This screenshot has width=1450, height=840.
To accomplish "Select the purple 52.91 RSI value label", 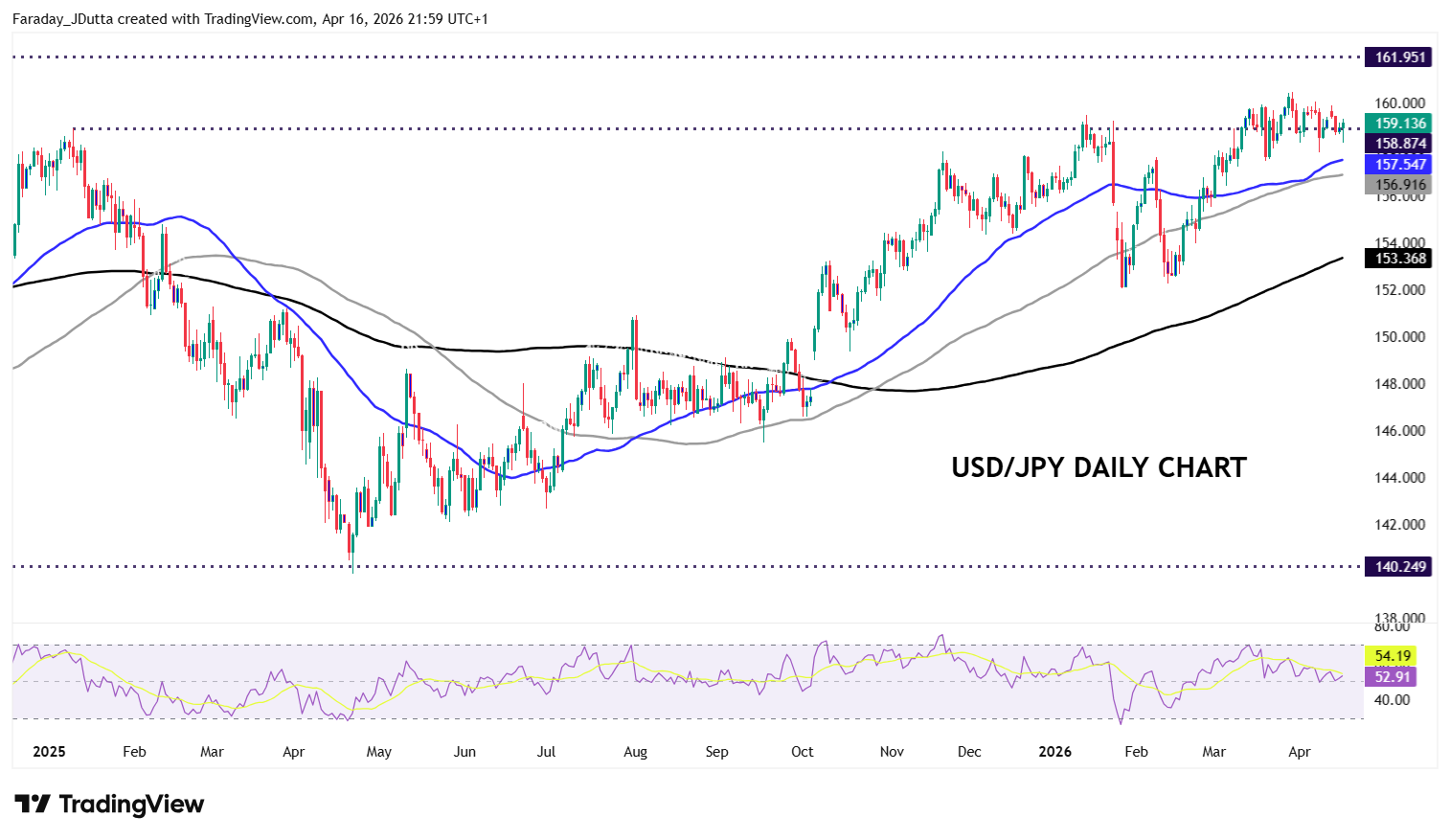I will point(1392,677).
